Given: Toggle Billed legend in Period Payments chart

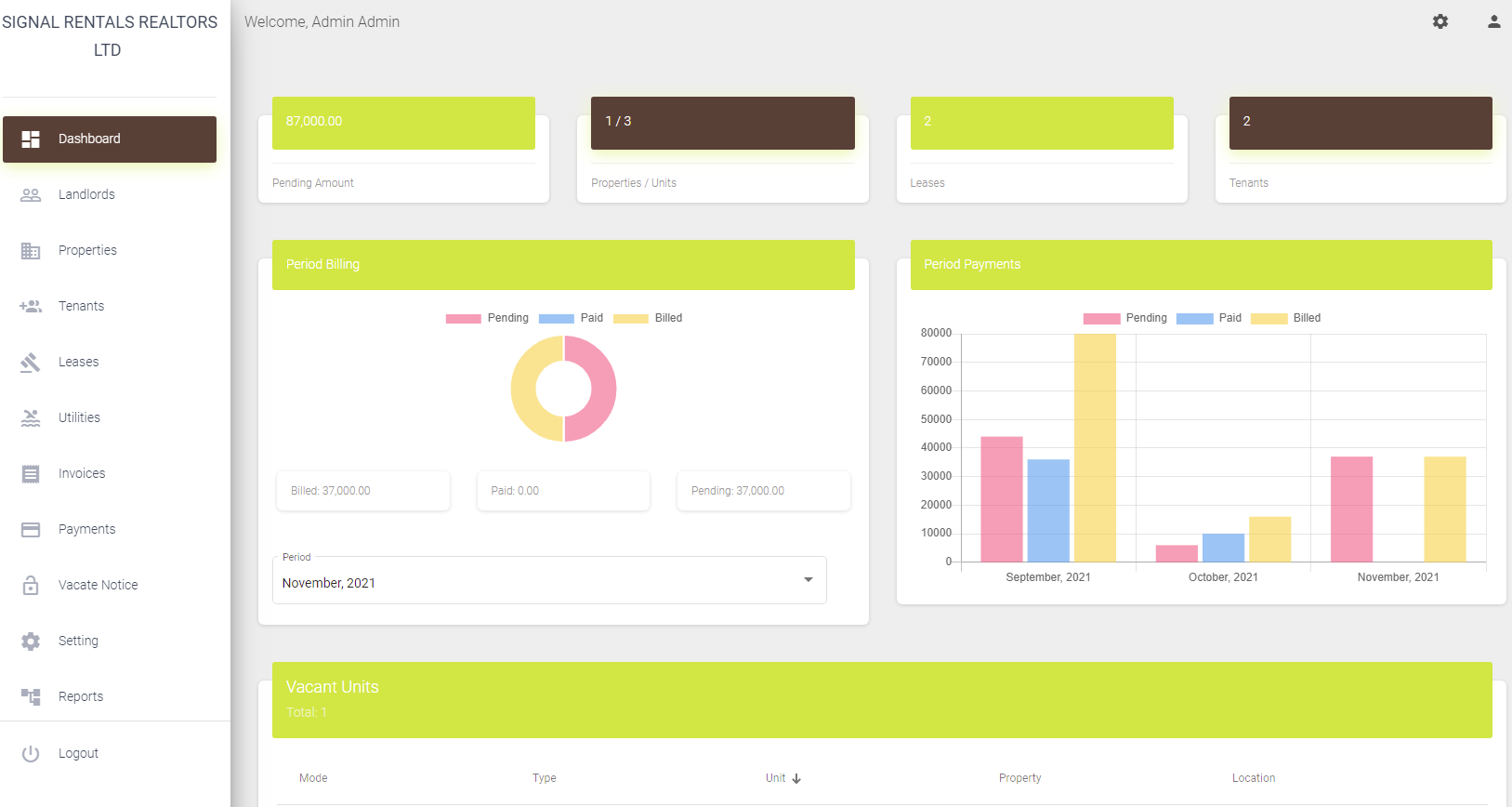Looking at the screenshot, I should coord(1285,318).
